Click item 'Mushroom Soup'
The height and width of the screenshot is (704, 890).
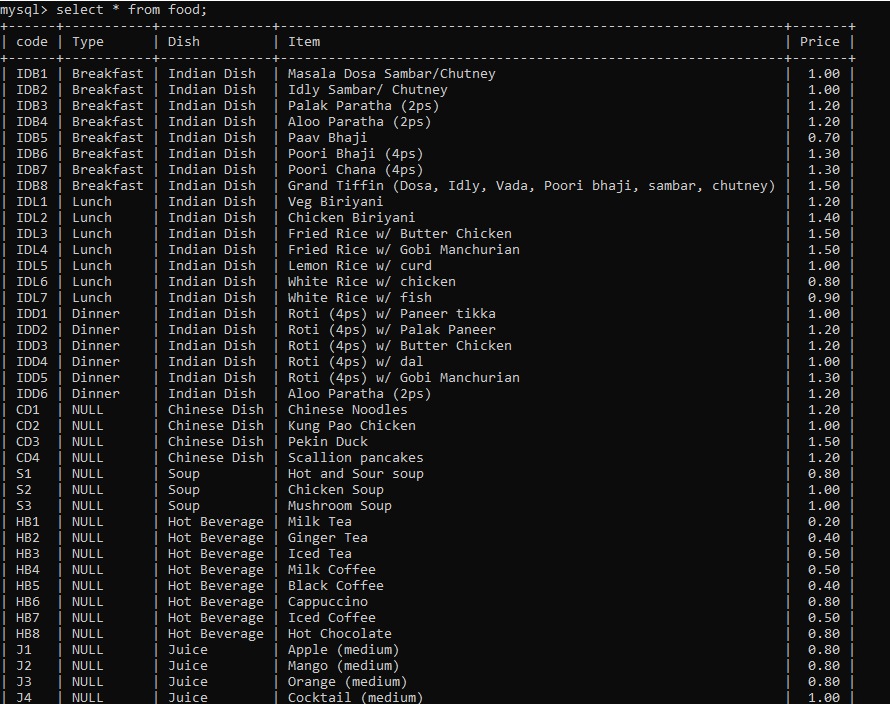339,505
